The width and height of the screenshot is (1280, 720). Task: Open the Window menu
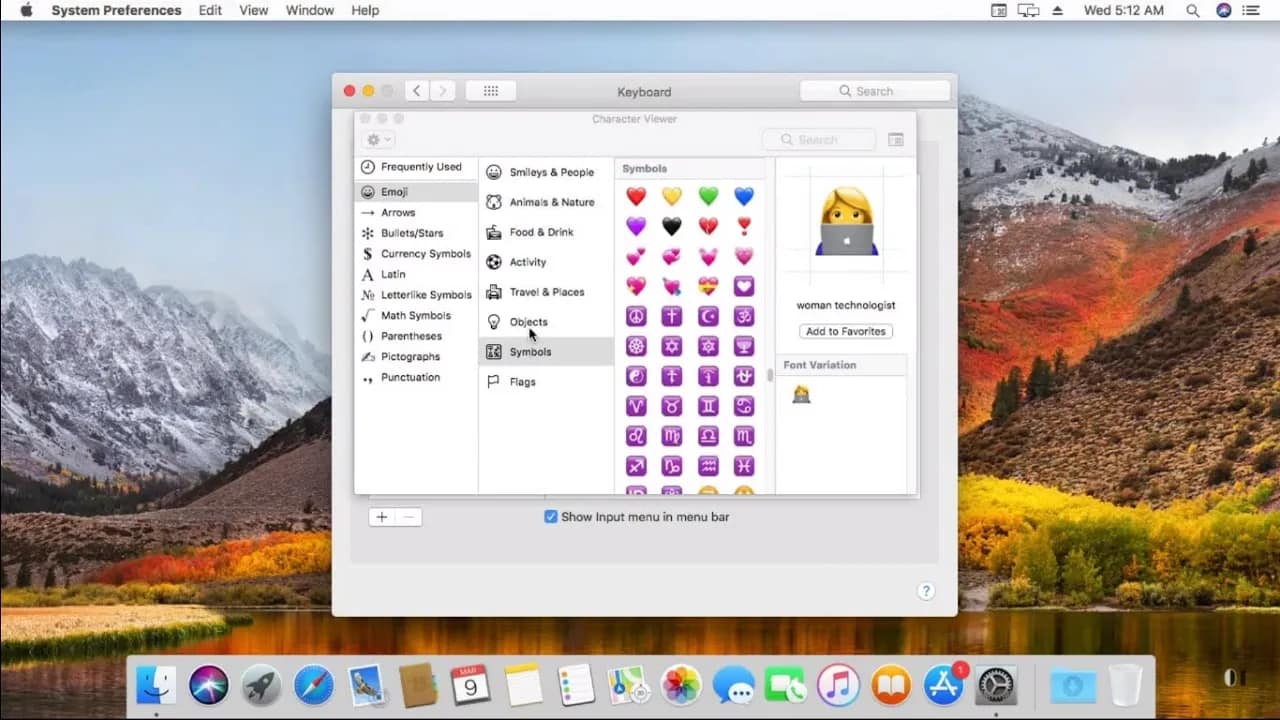click(309, 10)
